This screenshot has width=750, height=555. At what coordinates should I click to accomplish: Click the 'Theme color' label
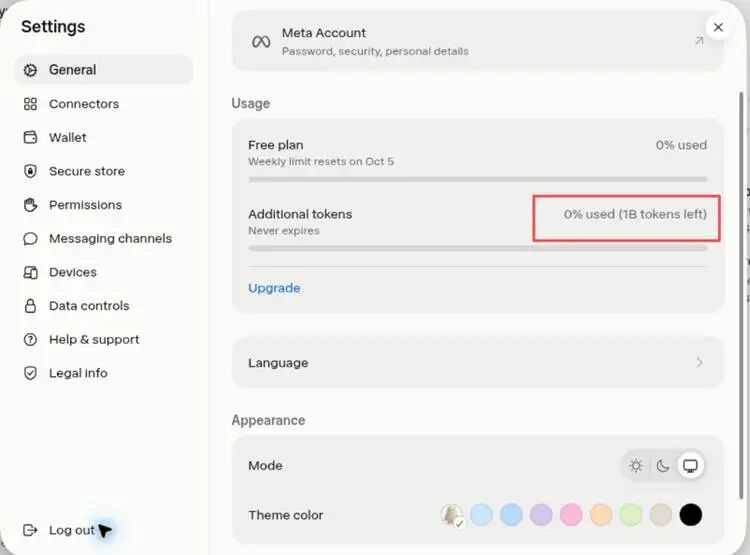pos(286,515)
